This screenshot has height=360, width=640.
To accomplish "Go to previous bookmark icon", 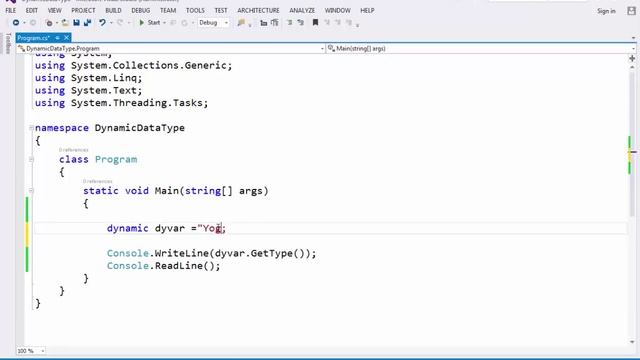I will pyautogui.click(x=327, y=23).
